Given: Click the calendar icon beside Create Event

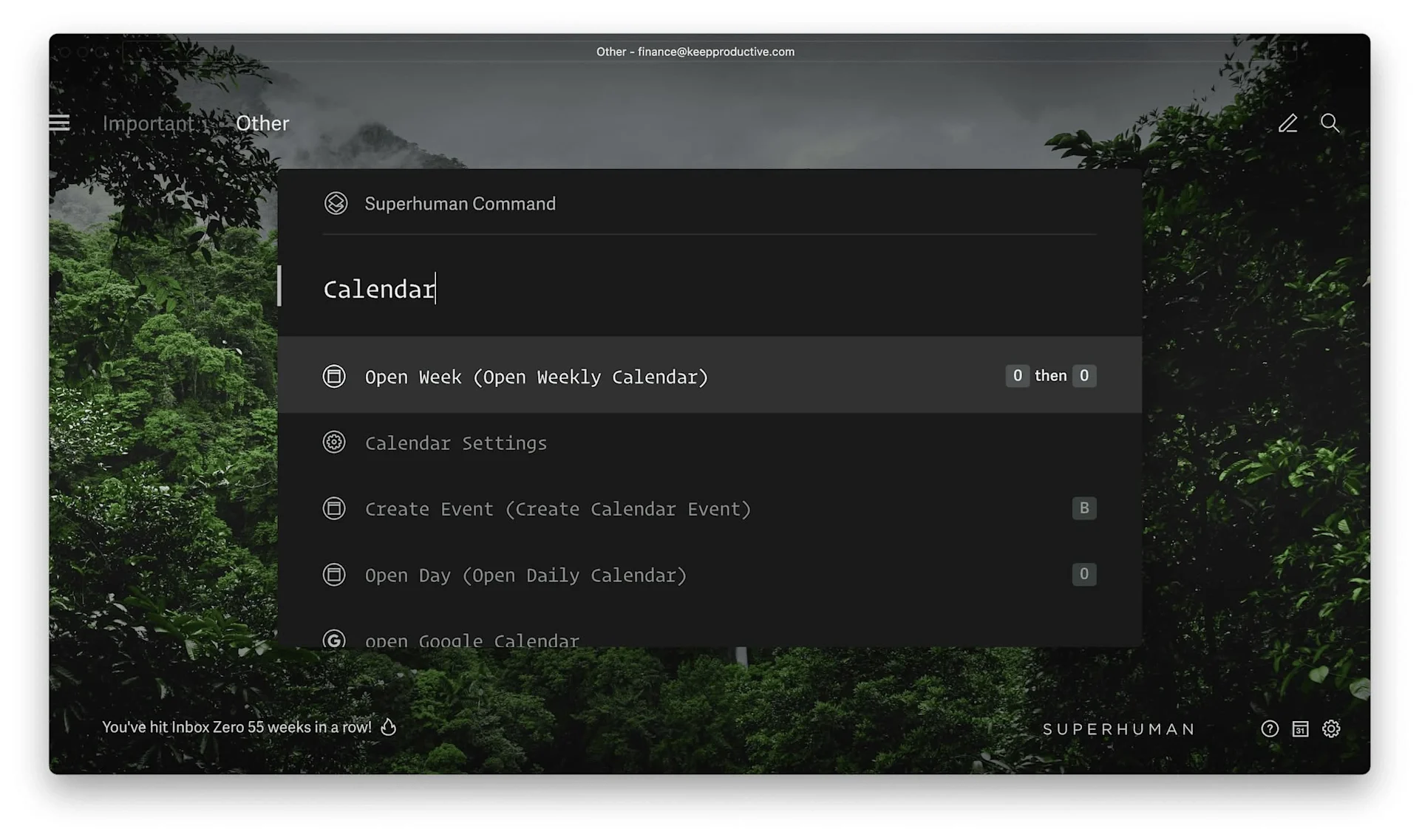Looking at the screenshot, I should click(x=334, y=508).
